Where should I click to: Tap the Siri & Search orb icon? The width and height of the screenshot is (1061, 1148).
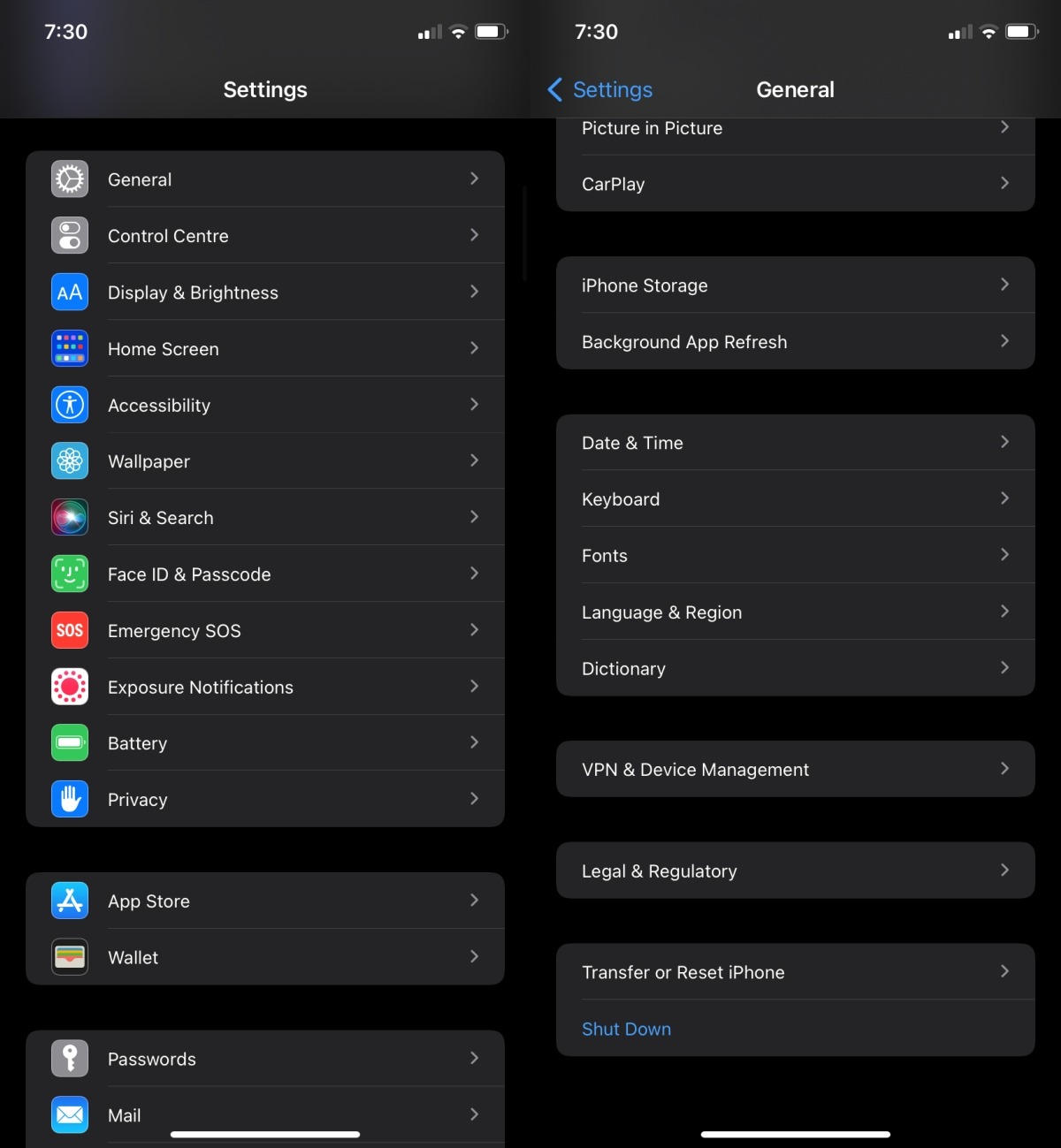coord(70,518)
